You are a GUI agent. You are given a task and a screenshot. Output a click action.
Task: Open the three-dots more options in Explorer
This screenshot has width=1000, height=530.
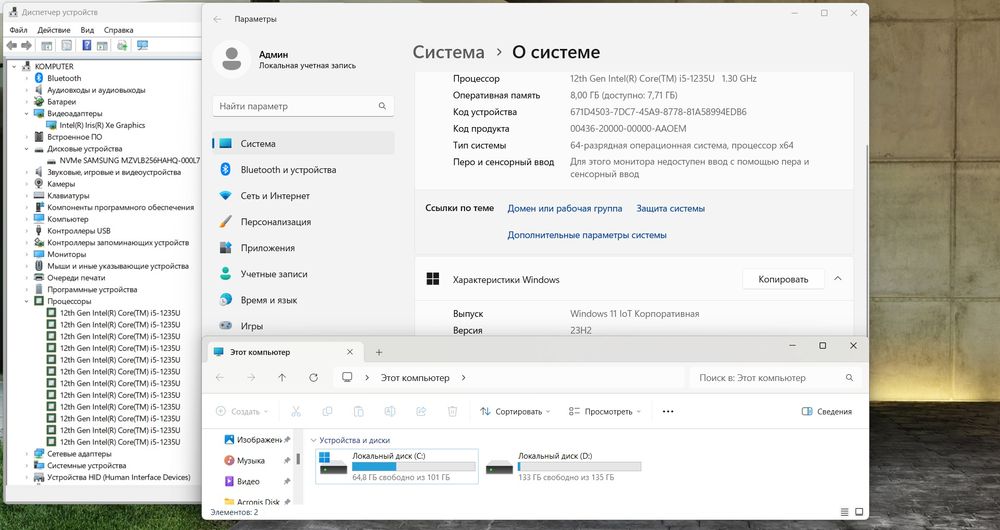(668, 411)
